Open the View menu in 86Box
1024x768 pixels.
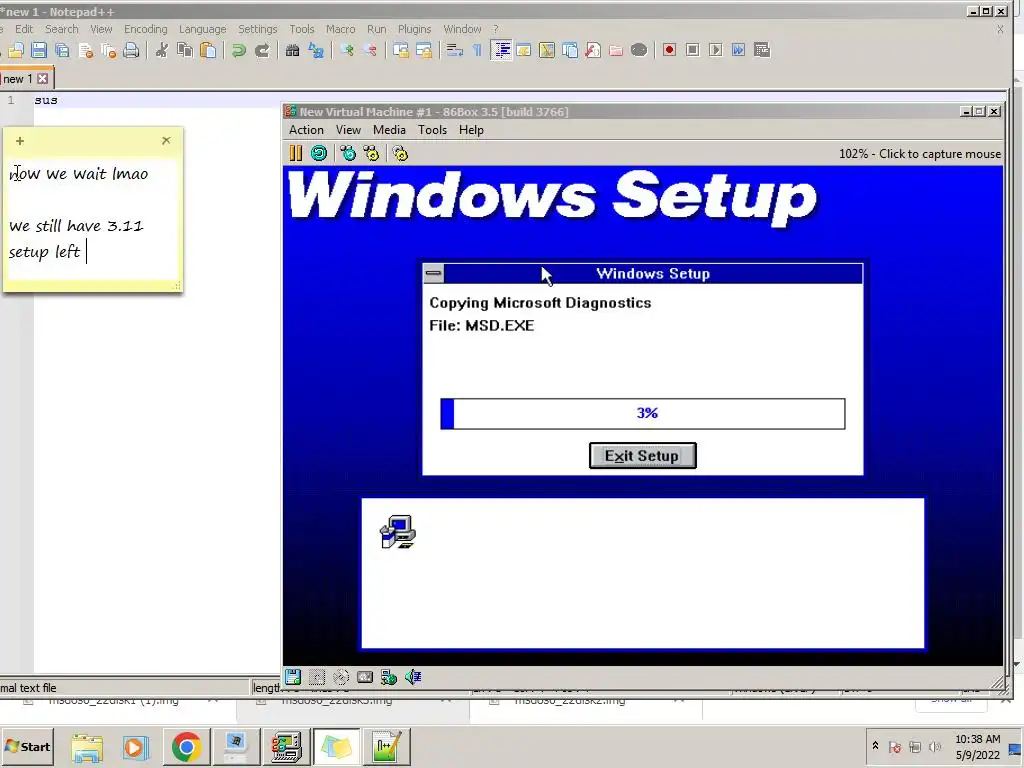[x=348, y=130]
